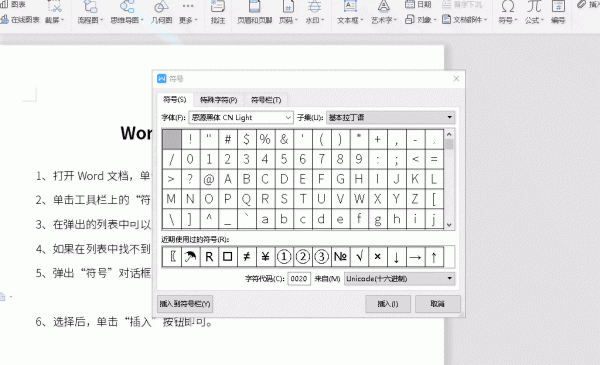Insert 日期 date from ribbon

[x=418, y=4]
